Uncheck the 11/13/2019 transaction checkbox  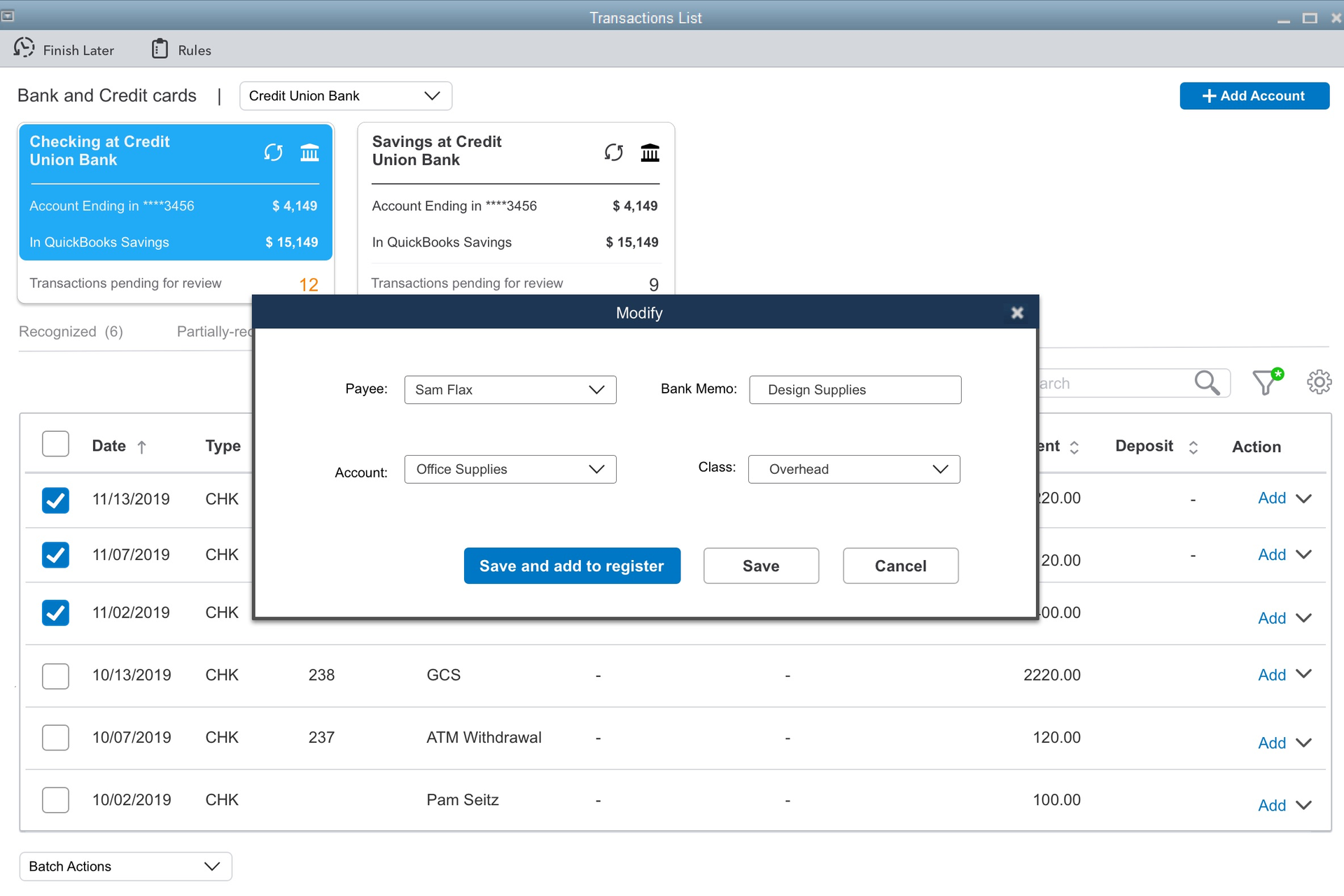55,500
